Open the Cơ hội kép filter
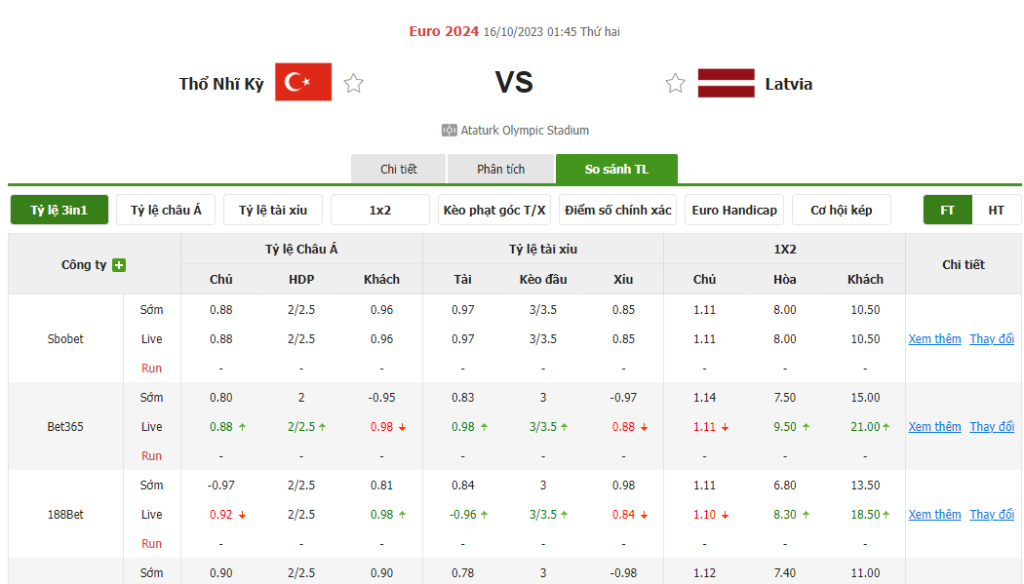This screenshot has width=1024, height=584. click(841, 210)
